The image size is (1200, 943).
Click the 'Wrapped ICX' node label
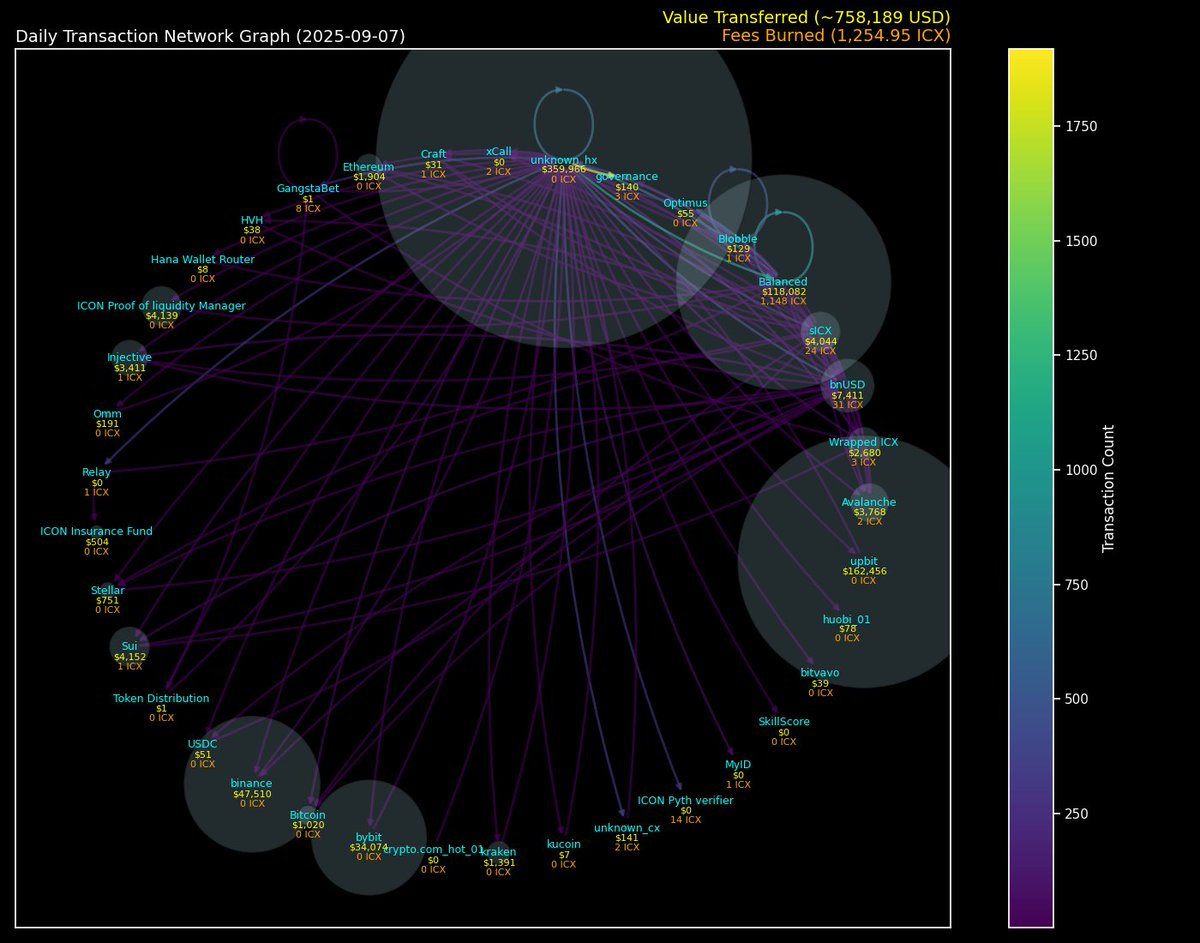863,442
